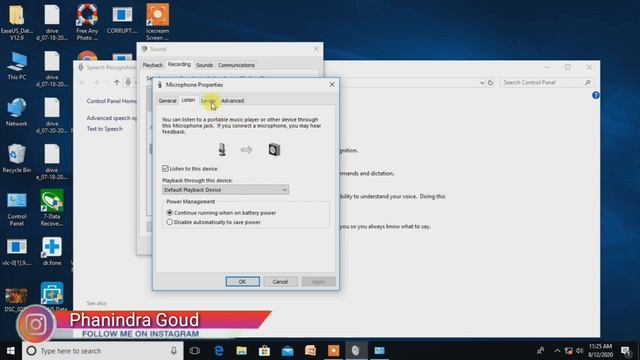Image resolution: width=640 pixels, height=360 pixels.
Task: Open dr.fone desktop icon
Action: click(52, 251)
